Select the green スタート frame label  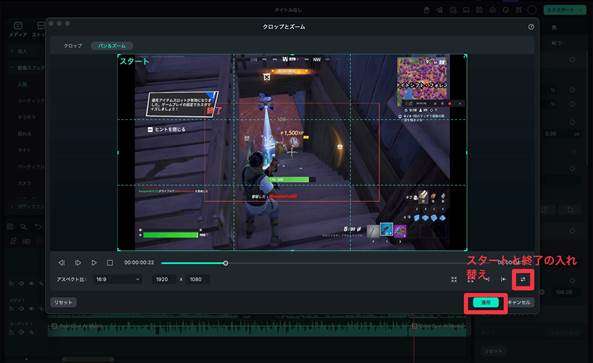135,61
